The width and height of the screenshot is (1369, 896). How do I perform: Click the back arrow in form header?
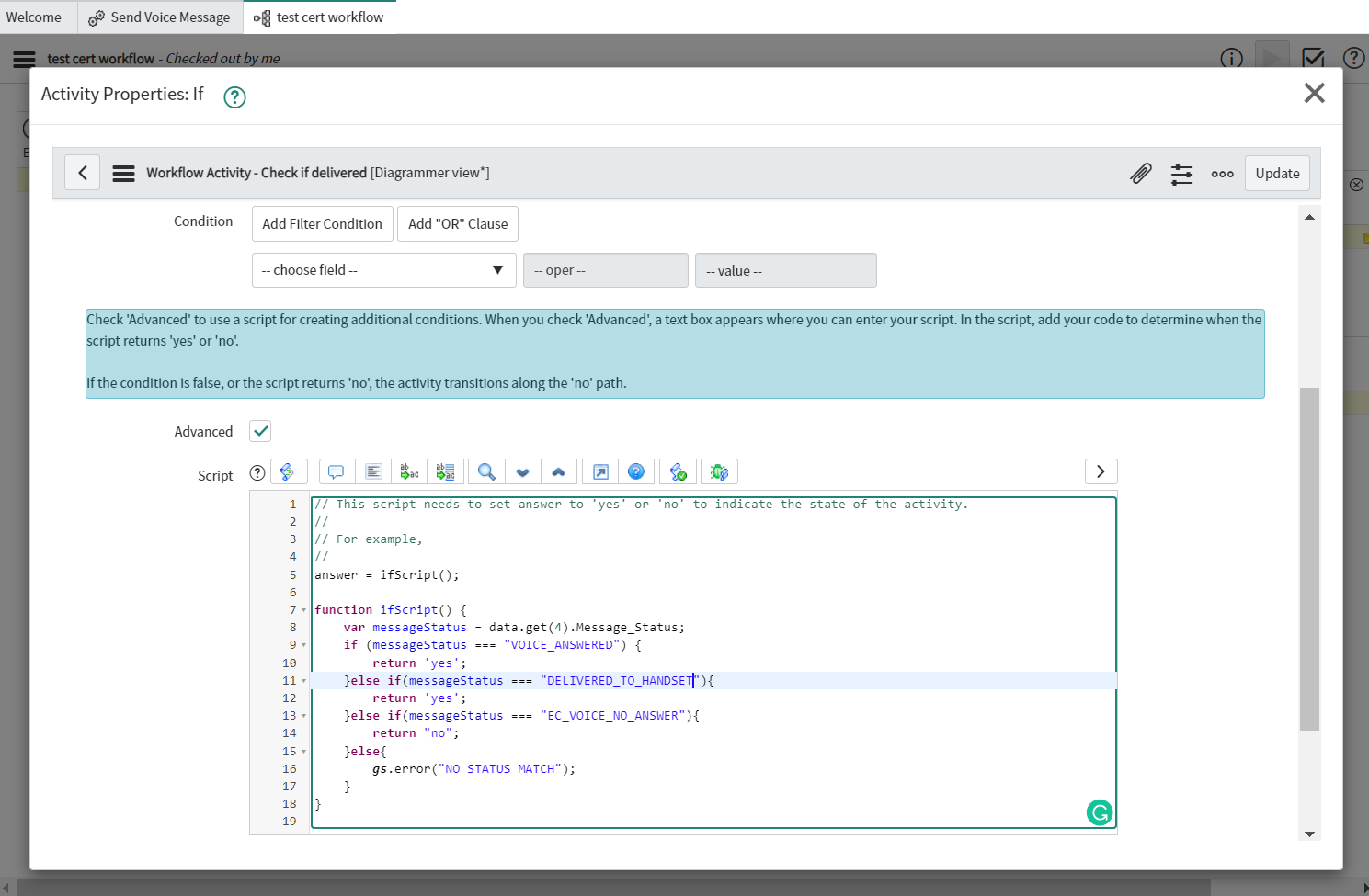(x=83, y=173)
